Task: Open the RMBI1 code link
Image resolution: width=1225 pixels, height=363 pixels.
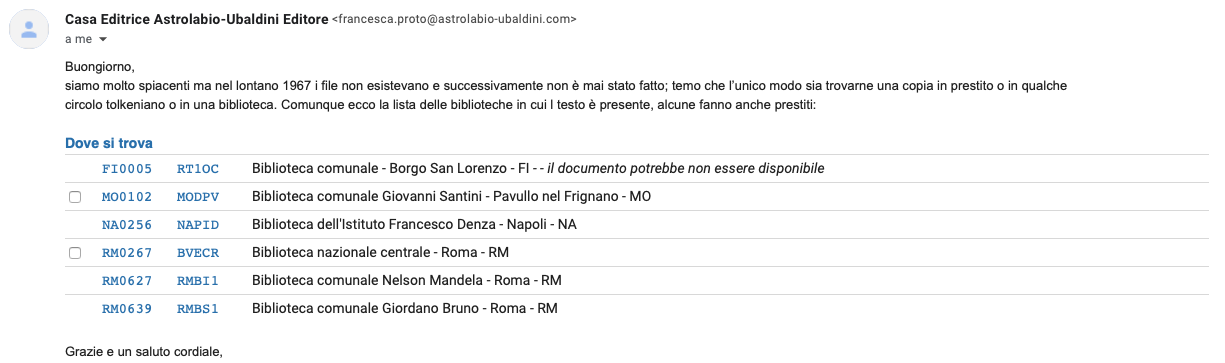Action: pos(198,281)
